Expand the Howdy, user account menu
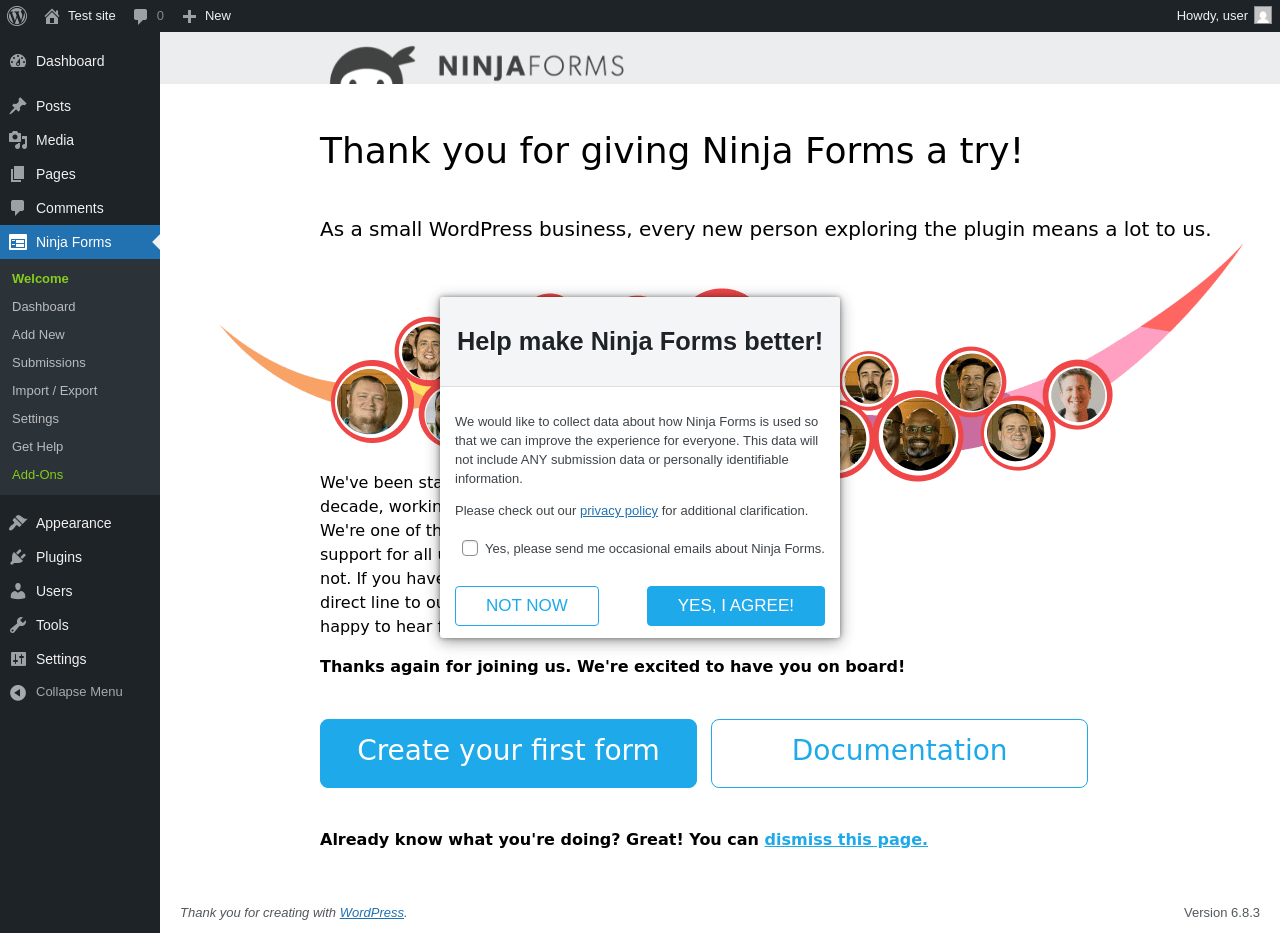The image size is (1280, 933). click(x=1212, y=15)
